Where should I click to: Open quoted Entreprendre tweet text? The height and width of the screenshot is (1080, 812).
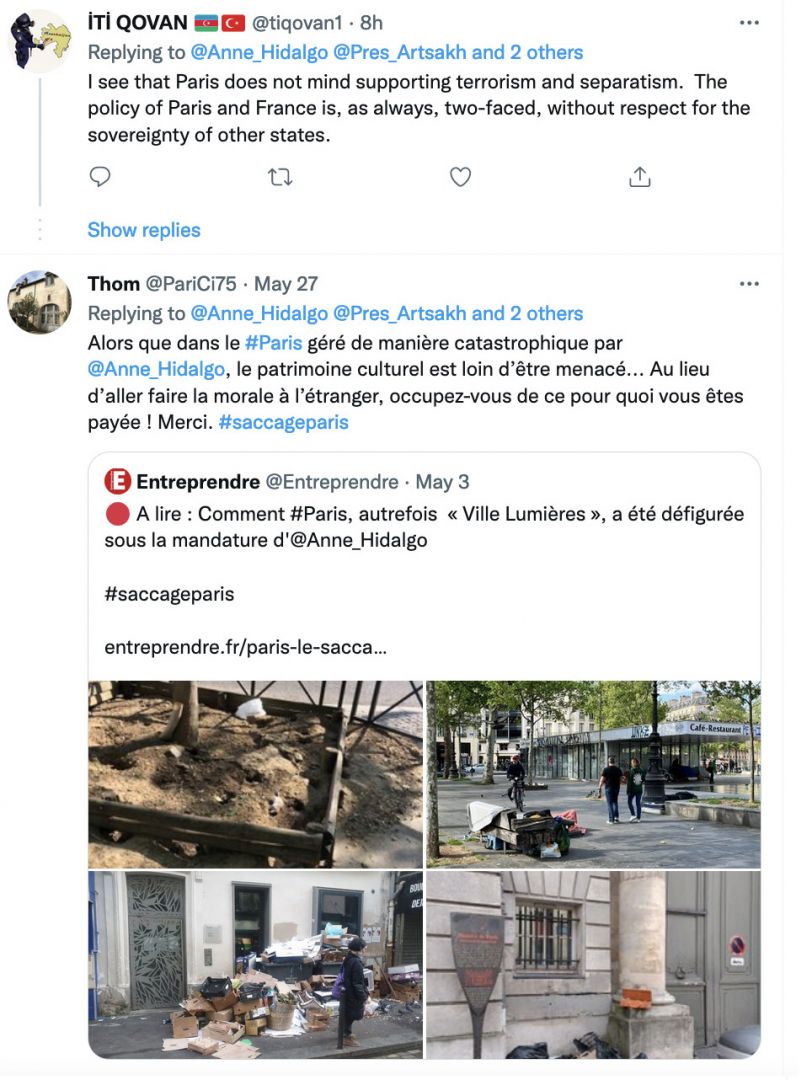coord(424,527)
